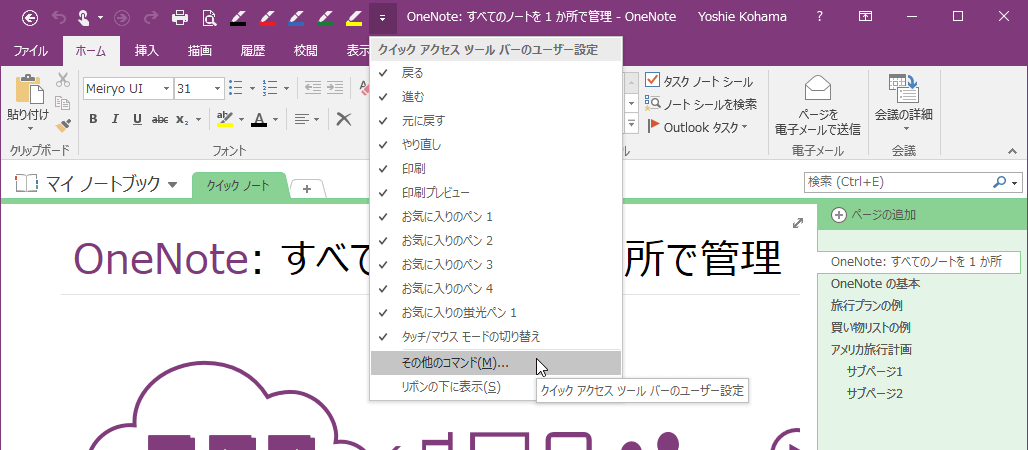
Task: Expand bullet list style arrow
Action: (x=252, y=88)
